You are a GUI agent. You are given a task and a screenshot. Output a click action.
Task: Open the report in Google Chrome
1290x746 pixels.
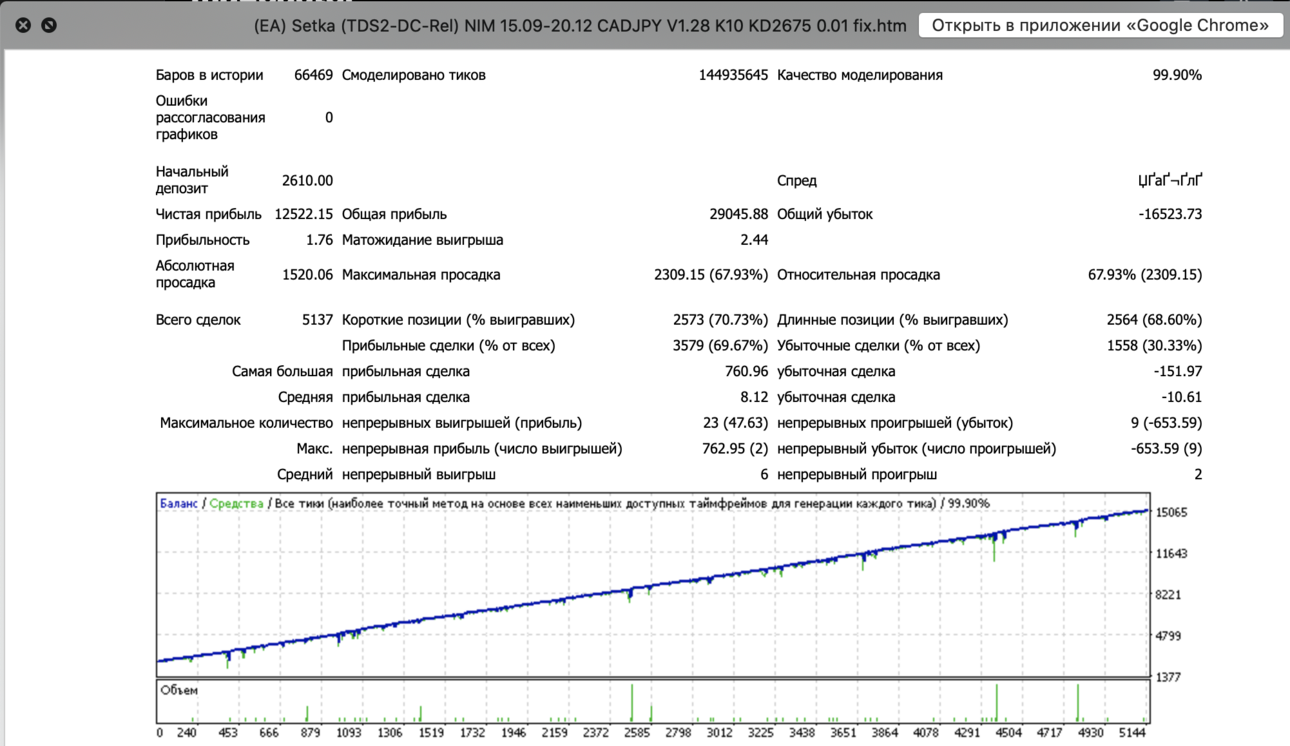click(1100, 25)
